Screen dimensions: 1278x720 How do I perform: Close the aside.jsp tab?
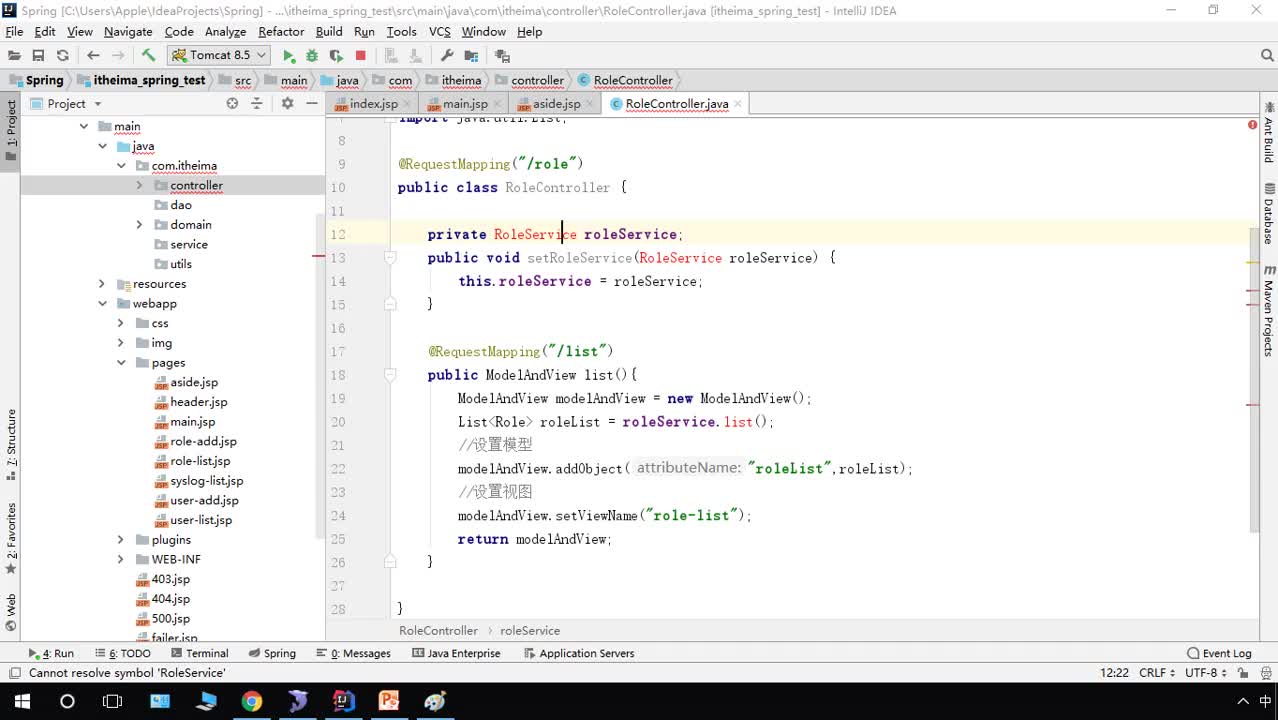click(590, 104)
